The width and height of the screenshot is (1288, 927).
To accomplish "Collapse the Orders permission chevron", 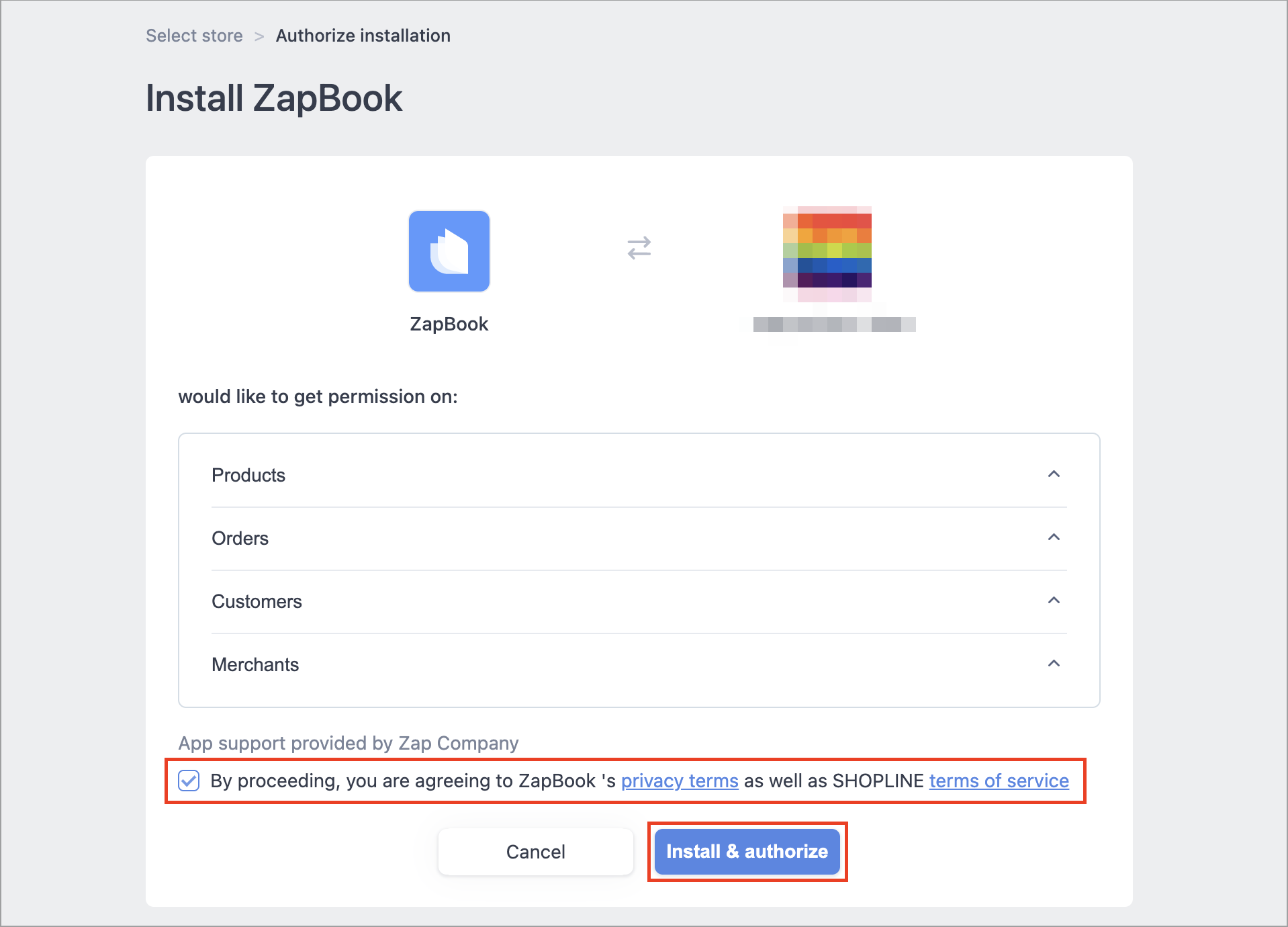I will (1054, 537).
